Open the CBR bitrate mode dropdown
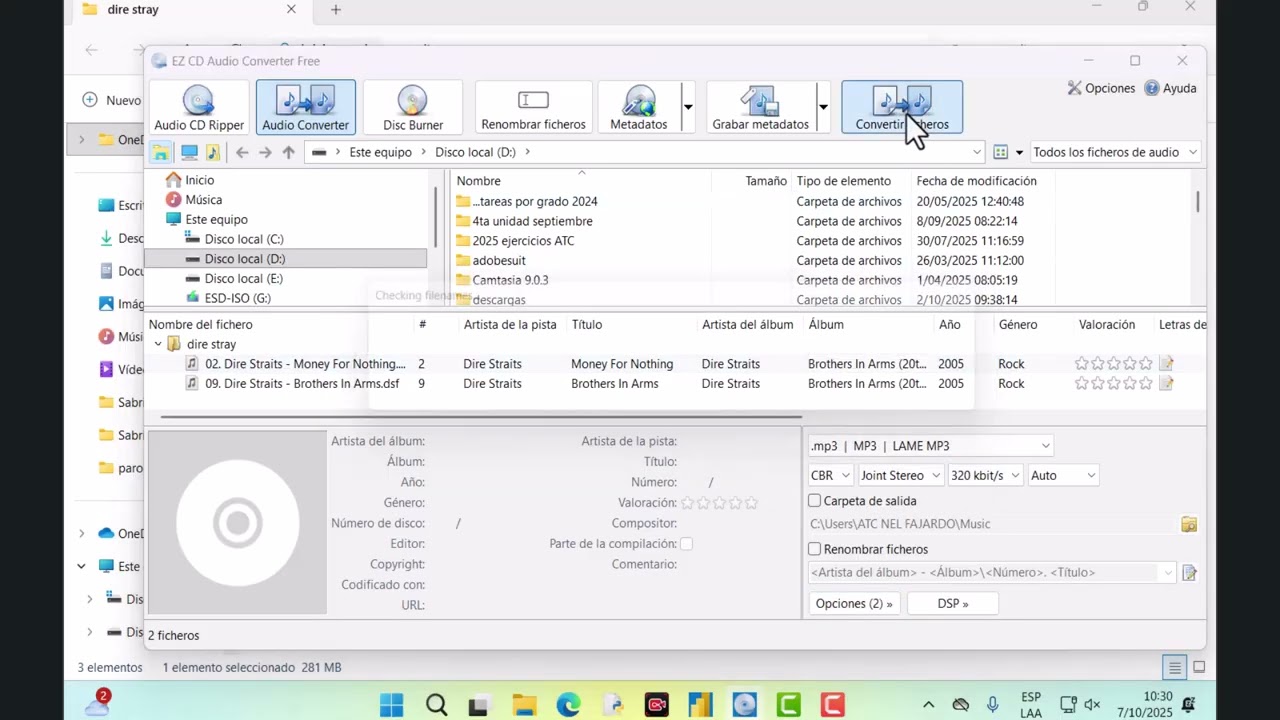The width and height of the screenshot is (1280, 720). coord(831,475)
